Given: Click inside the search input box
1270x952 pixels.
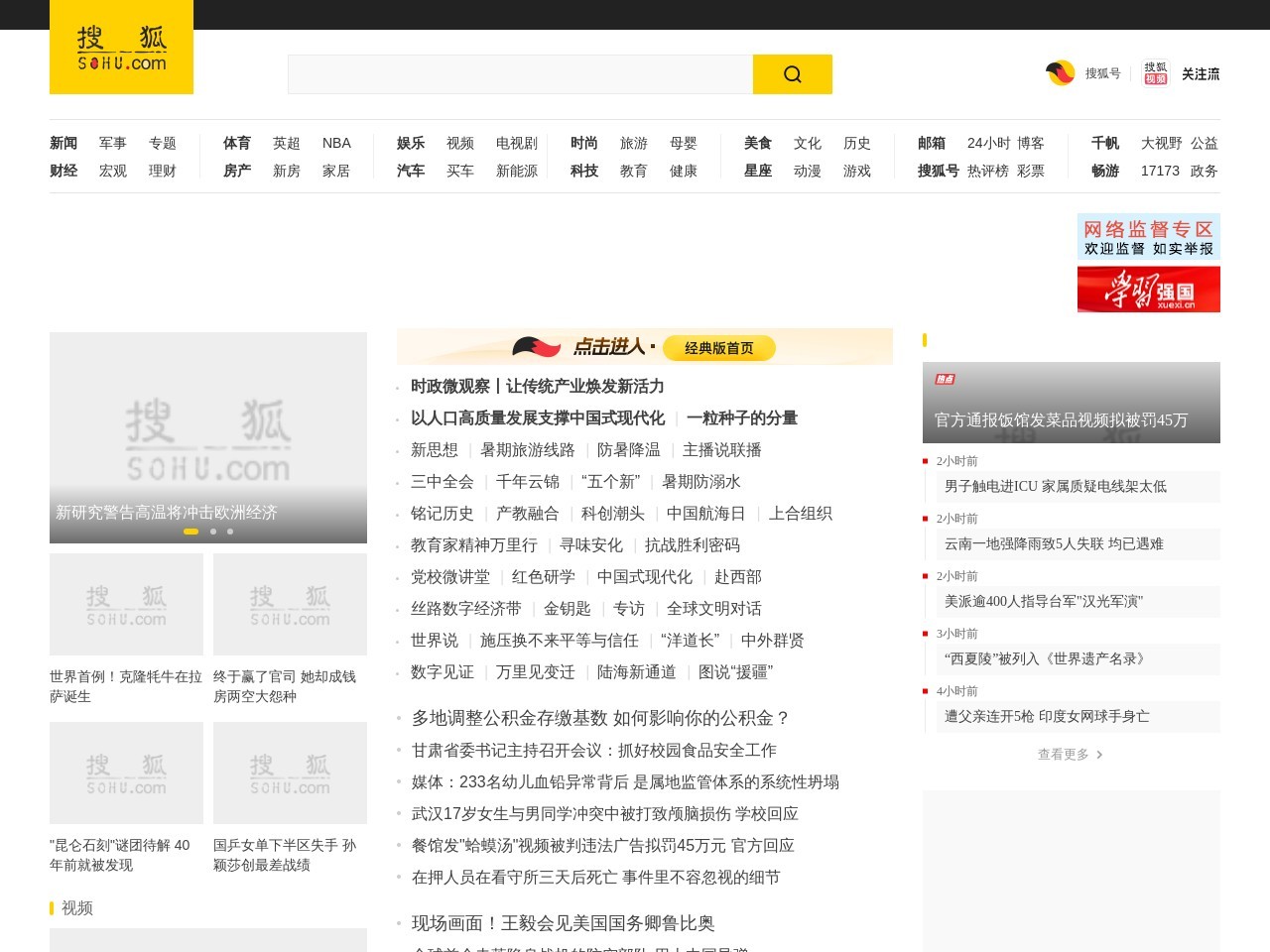Looking at the screenshot, I should point(516,73).
